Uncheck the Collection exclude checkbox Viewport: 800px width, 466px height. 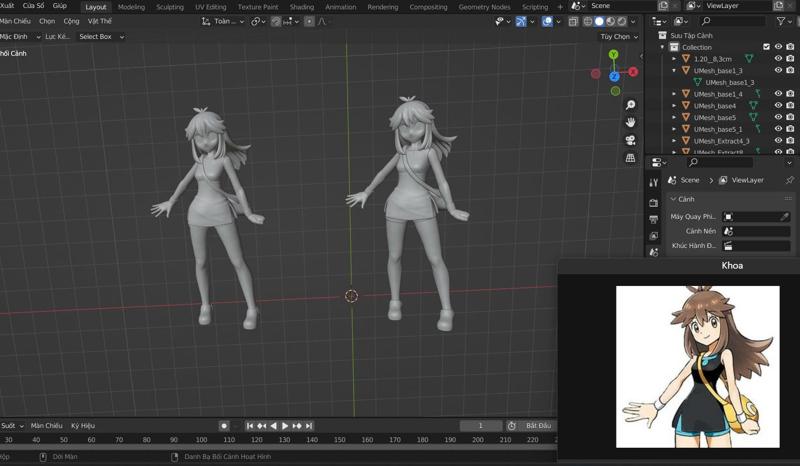[x=767, y=47]
